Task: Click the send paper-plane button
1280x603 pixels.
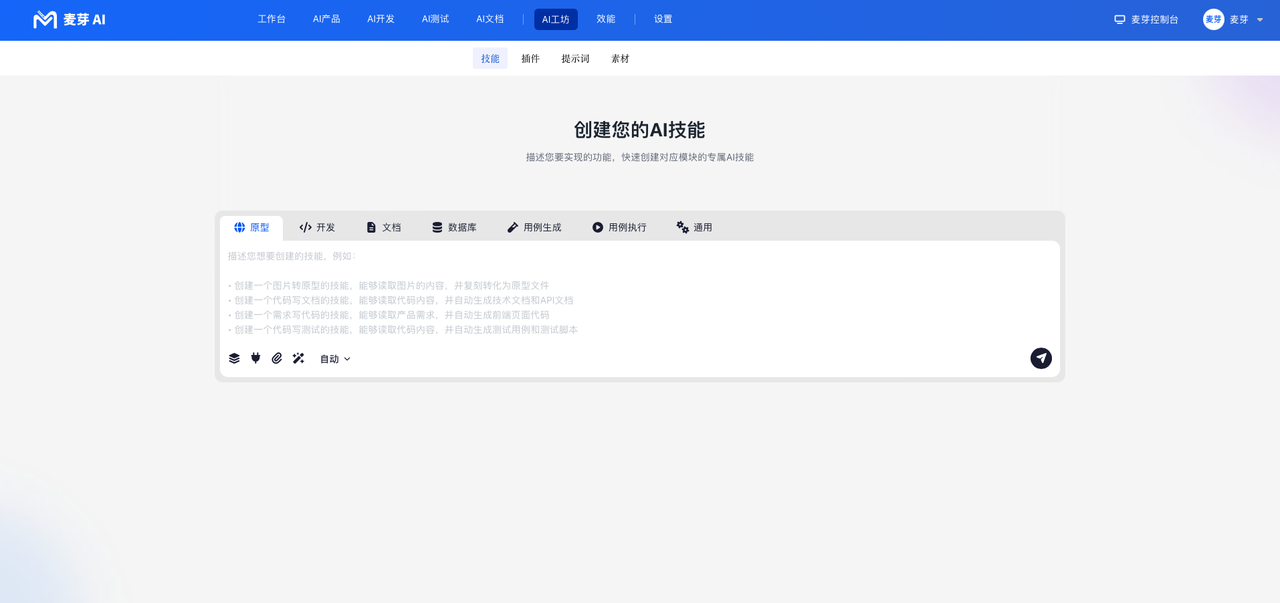Action: click(x=1041, y=358)
